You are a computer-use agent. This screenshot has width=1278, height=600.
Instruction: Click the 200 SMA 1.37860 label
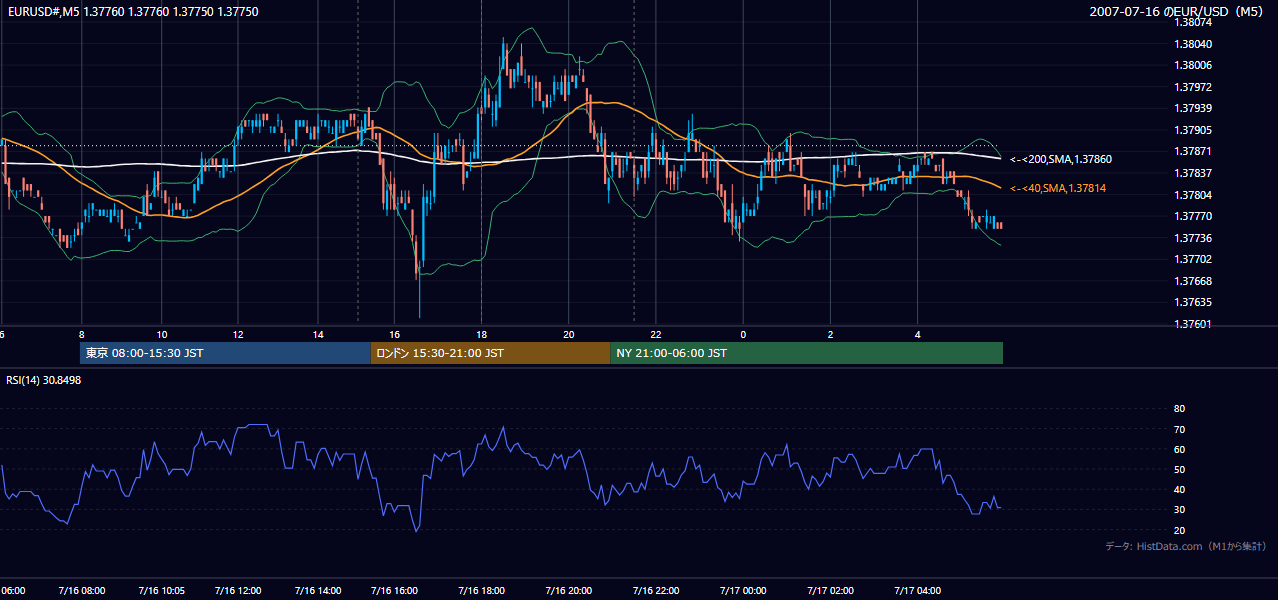1061,159
